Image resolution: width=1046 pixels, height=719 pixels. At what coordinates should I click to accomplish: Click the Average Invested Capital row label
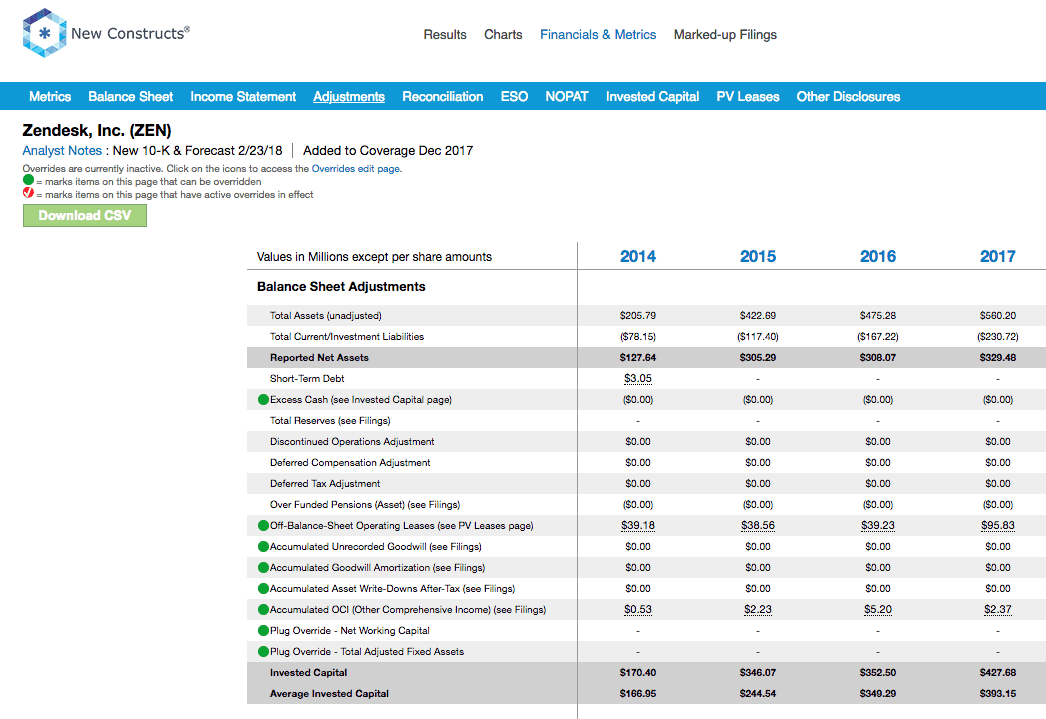coord(329,694)
